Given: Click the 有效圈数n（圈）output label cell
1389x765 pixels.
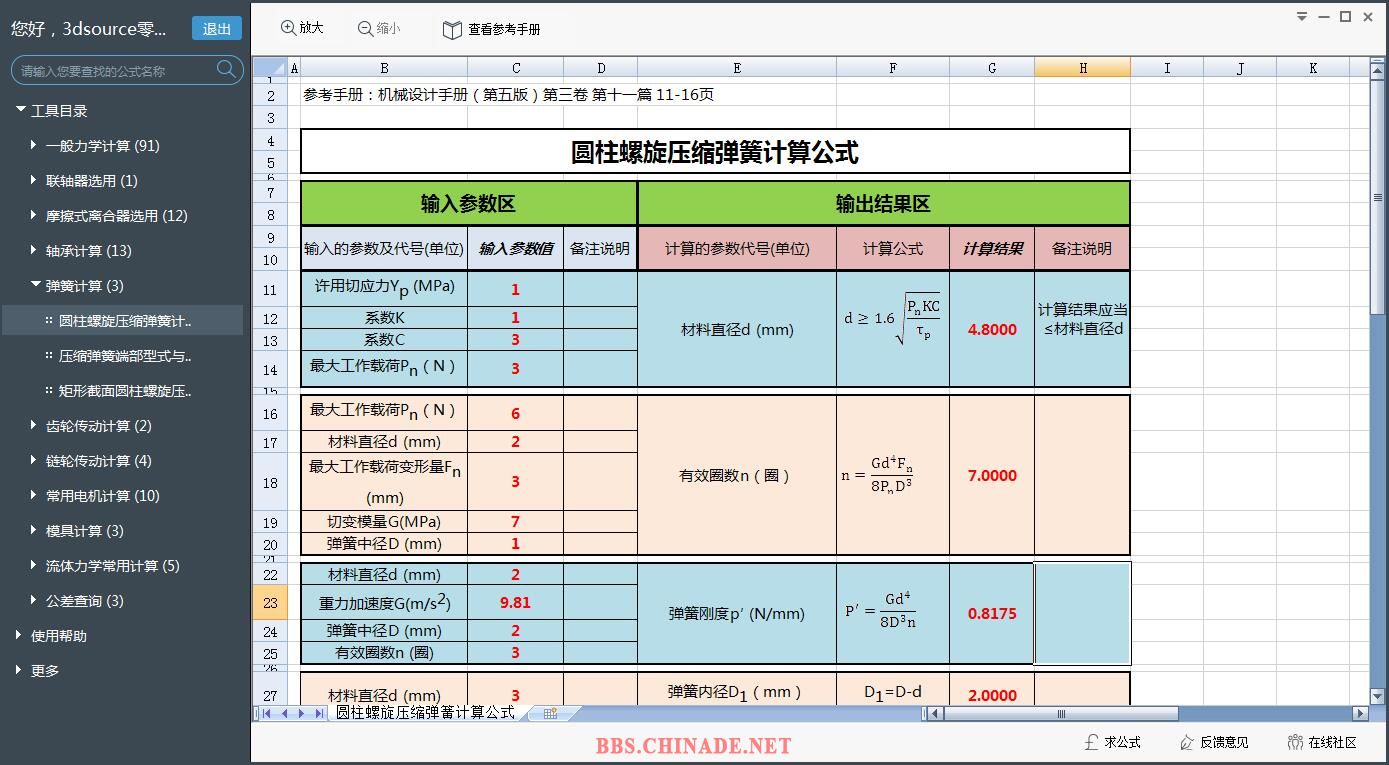Looking at the screenshot, I should coord(737,476).
